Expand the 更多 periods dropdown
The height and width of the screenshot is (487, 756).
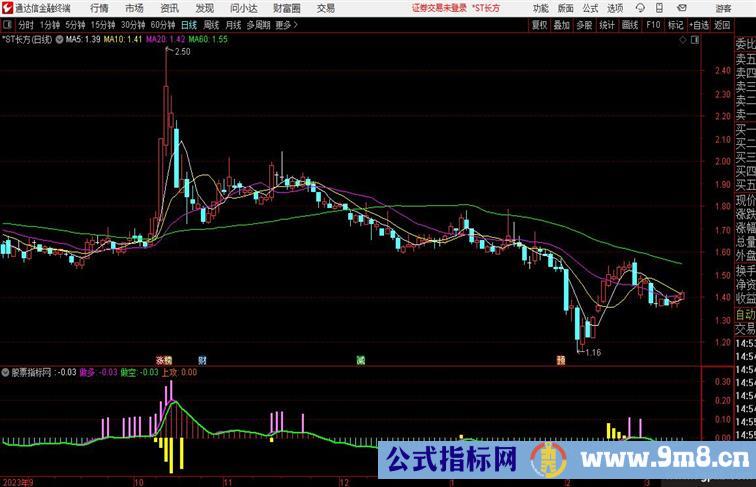pos(288,25)
